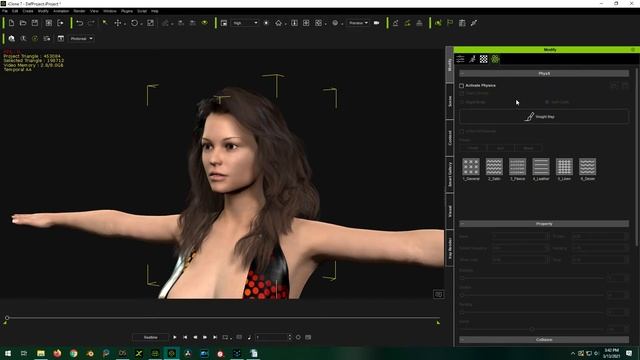This screenshot has width=640, height=360.
Task: Open the Render menu
Action: [79, 11]
